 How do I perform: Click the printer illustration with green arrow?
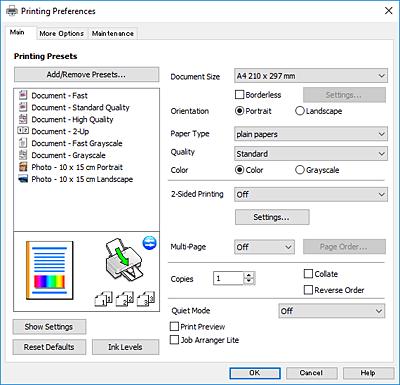(x=124, y=260)
